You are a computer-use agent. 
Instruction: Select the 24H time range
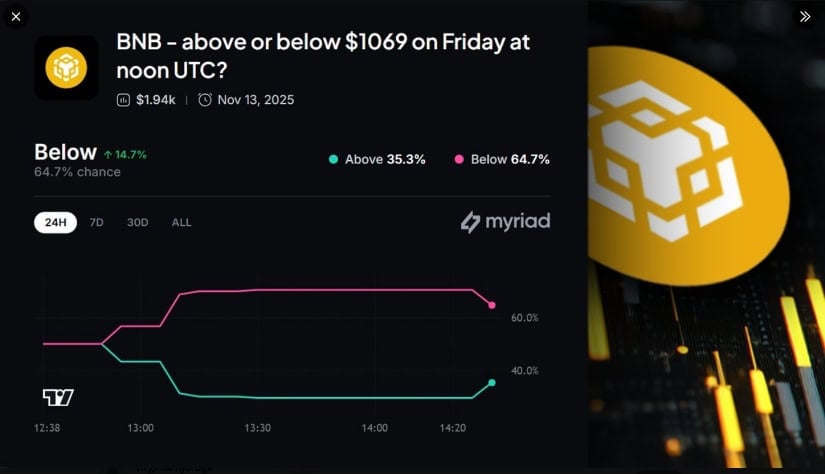(x=55, y=222)
